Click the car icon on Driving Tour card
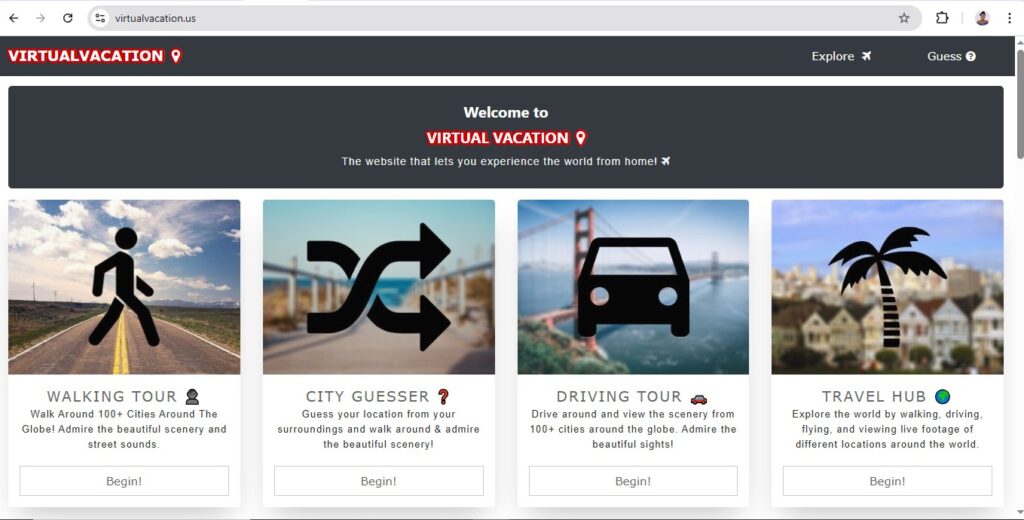Viewport: 1024px width, 520px height. pyautogui.click(x=633, y=287)
